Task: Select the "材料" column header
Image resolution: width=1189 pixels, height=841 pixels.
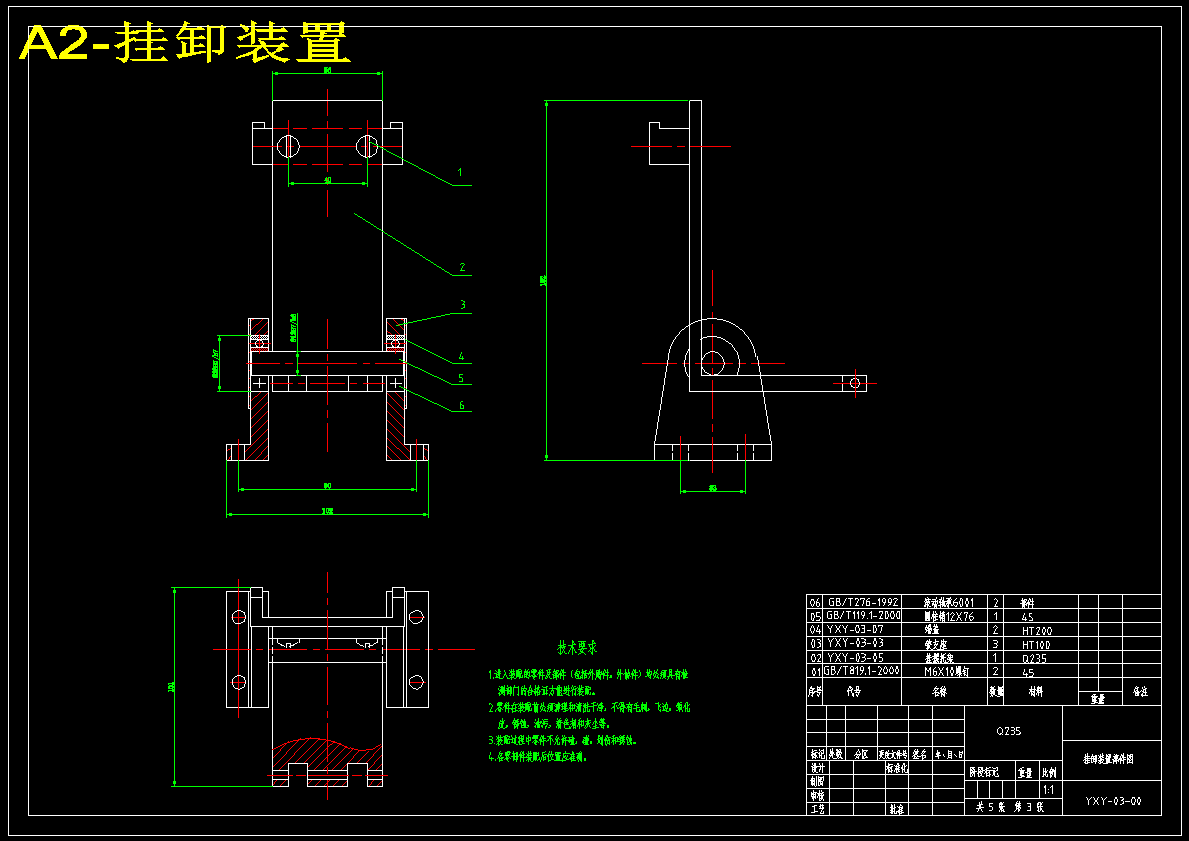Action: 1036,692
